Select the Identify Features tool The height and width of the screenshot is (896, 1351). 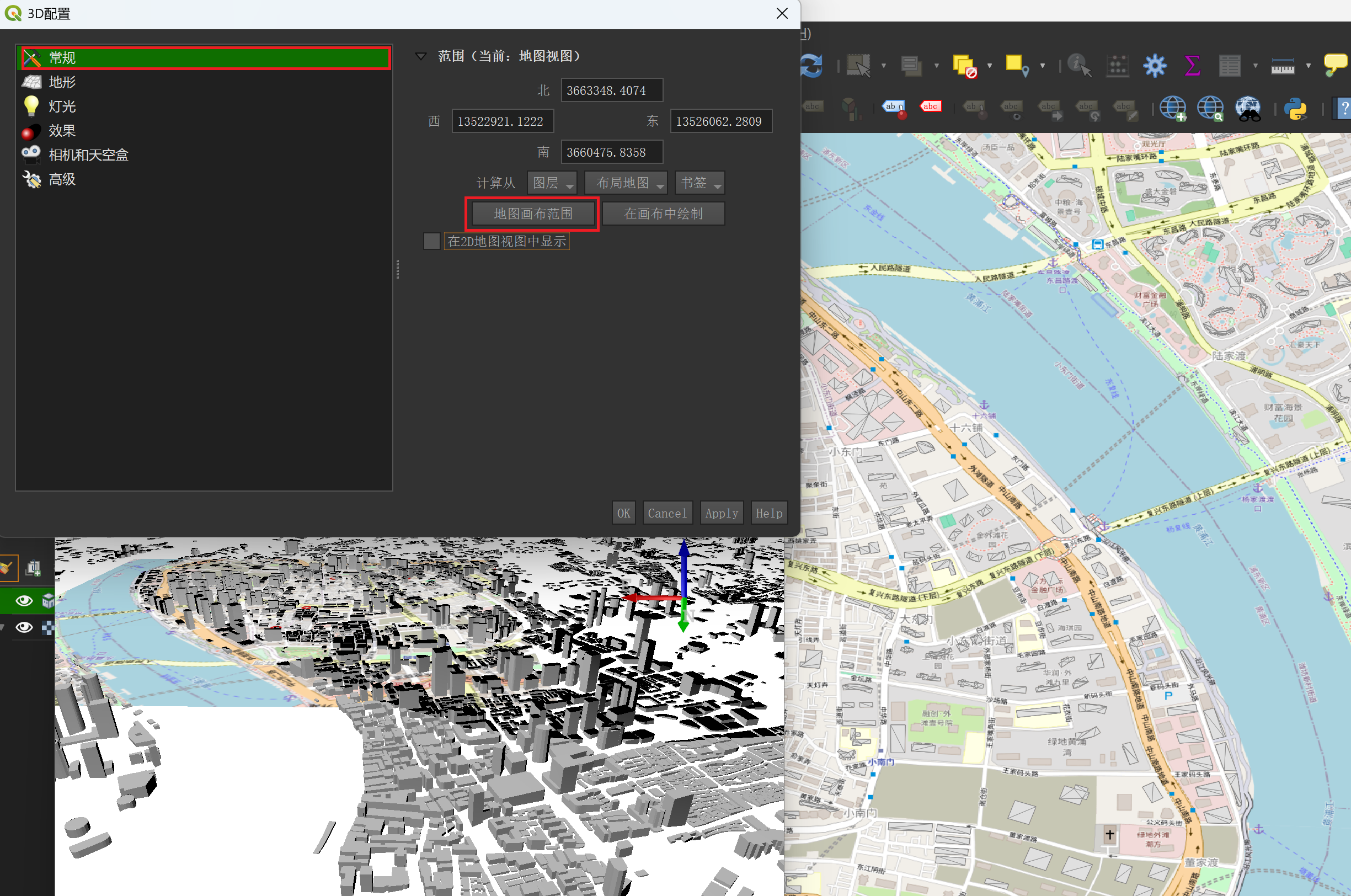pyautogui.click(x=1079, y=65)
